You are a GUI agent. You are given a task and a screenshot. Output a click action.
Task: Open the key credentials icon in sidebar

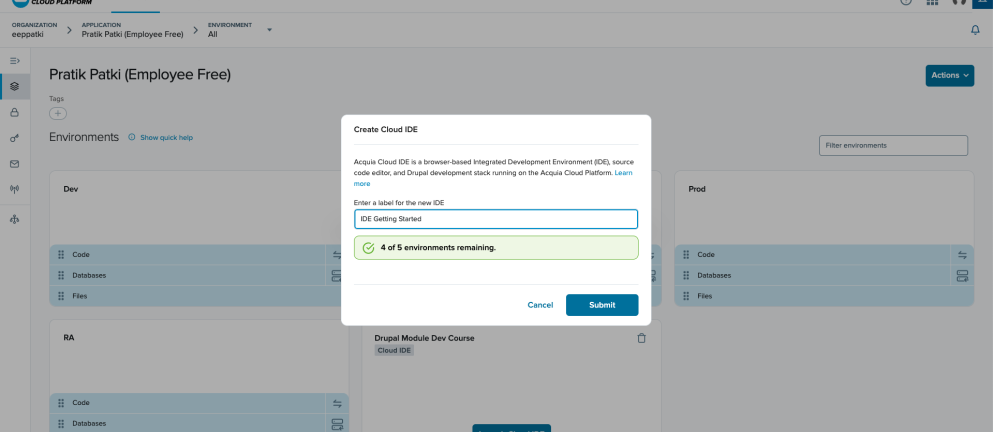[x=15, y=138]
